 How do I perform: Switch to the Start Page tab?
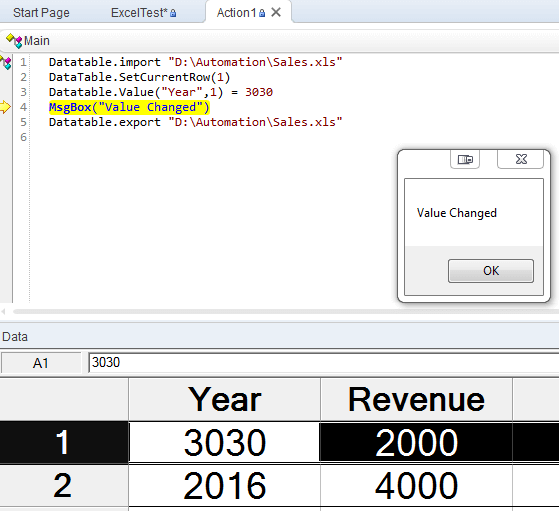(x=41, y=13)
